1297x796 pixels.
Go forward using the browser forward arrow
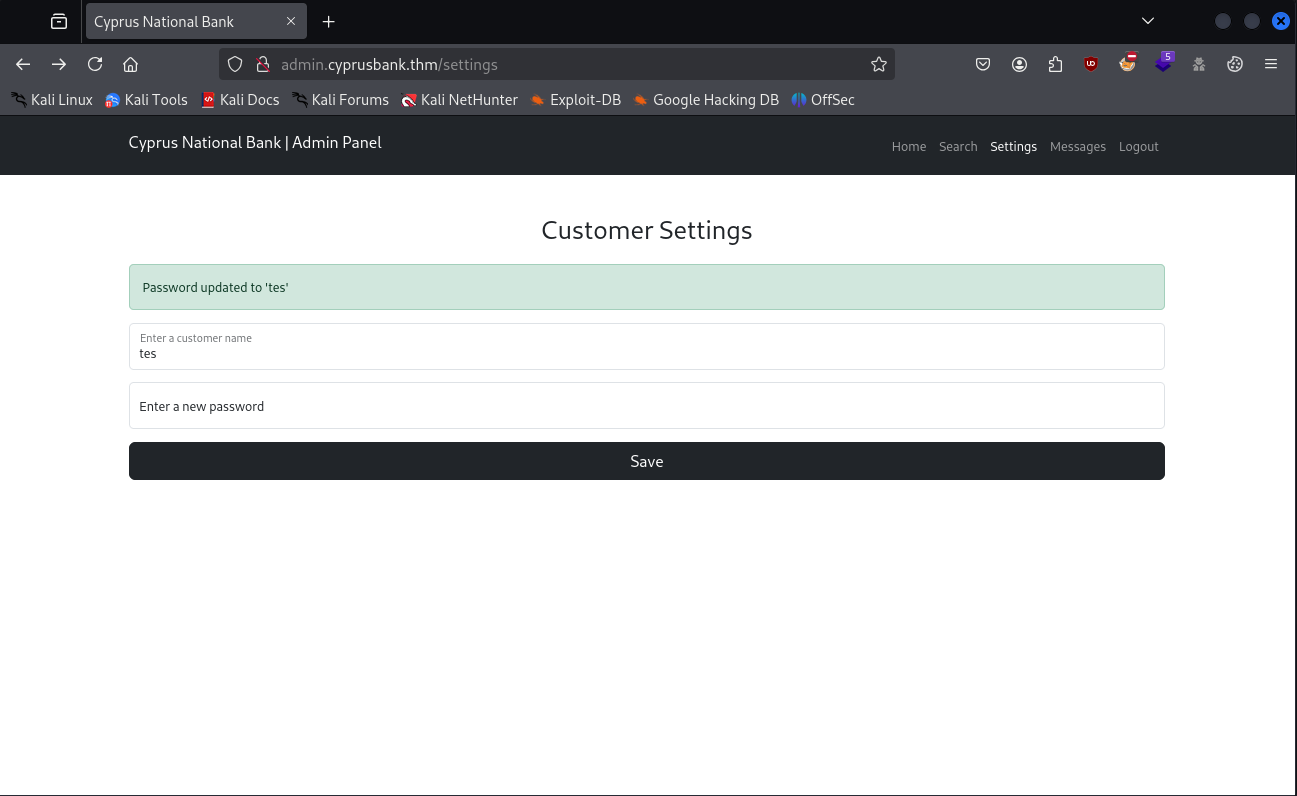pyautogui.click(x=59, y=64)
